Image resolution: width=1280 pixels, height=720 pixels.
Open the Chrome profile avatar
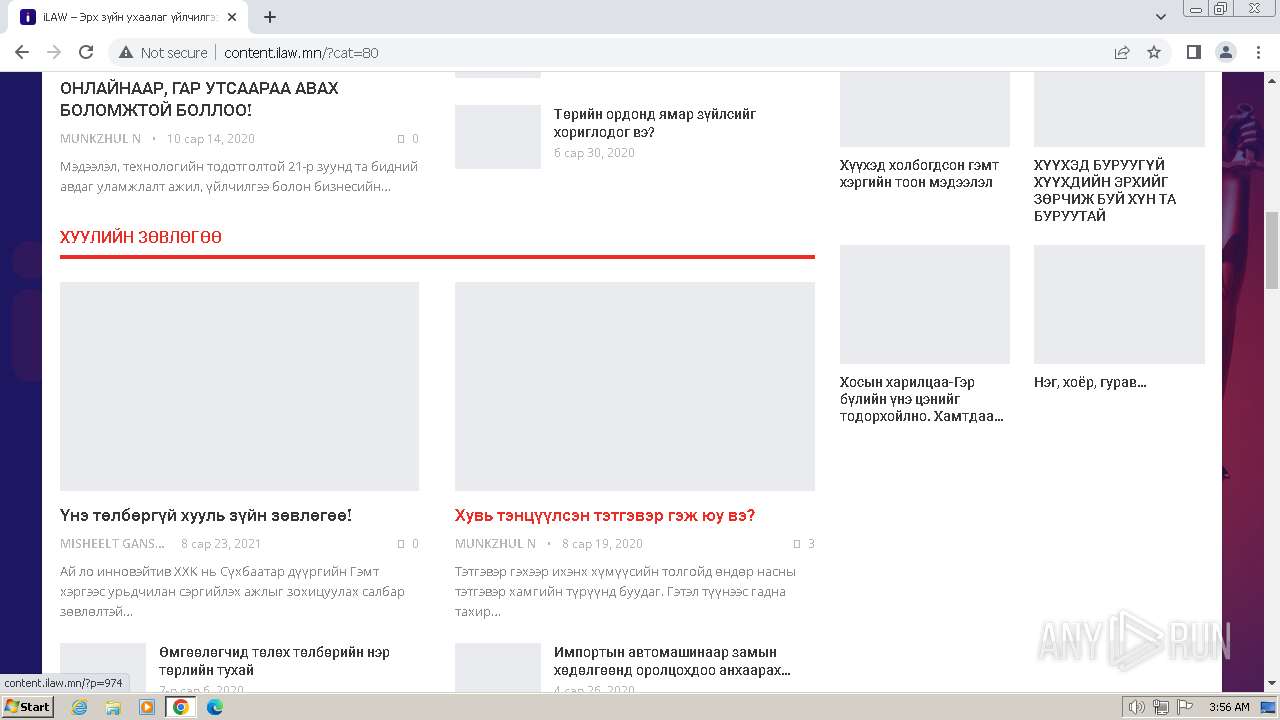click(x=1226, y=53)
